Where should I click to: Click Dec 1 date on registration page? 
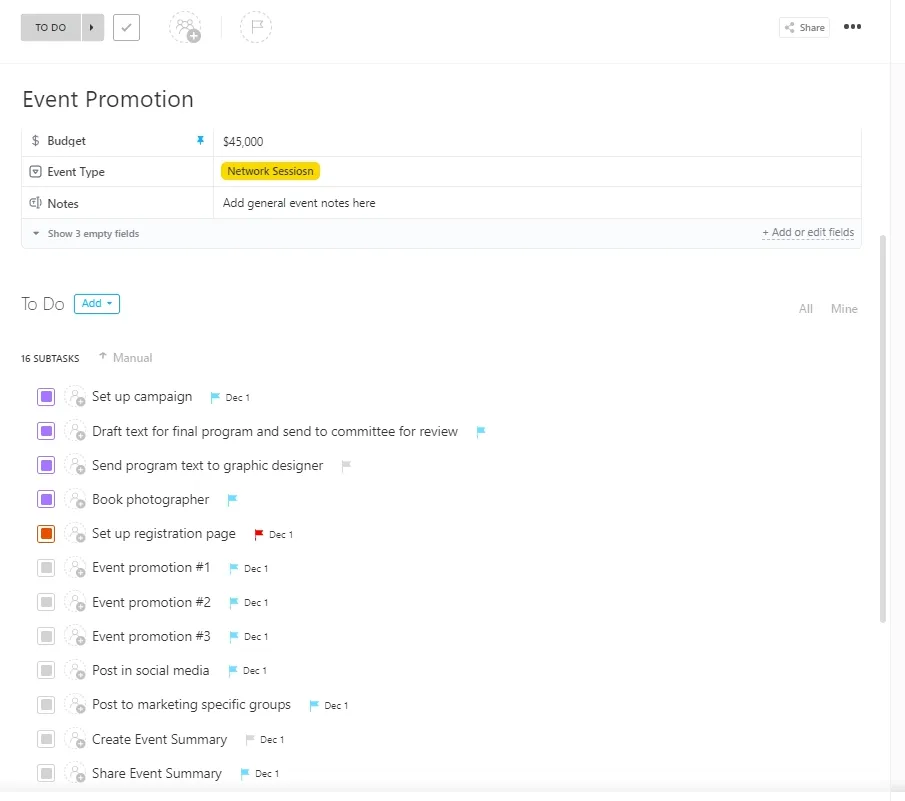(x=281, y=535)
